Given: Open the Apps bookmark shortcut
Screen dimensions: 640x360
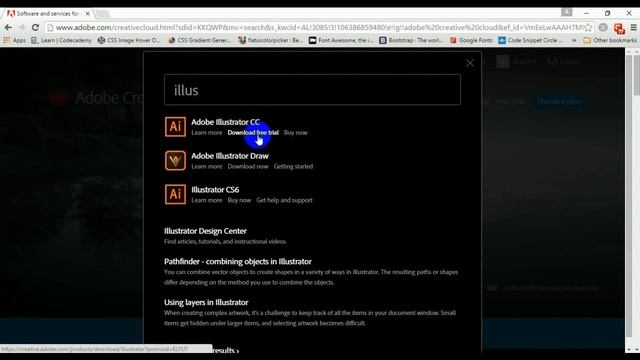Looking at the screenshot, I should click(x=15, y=40).
